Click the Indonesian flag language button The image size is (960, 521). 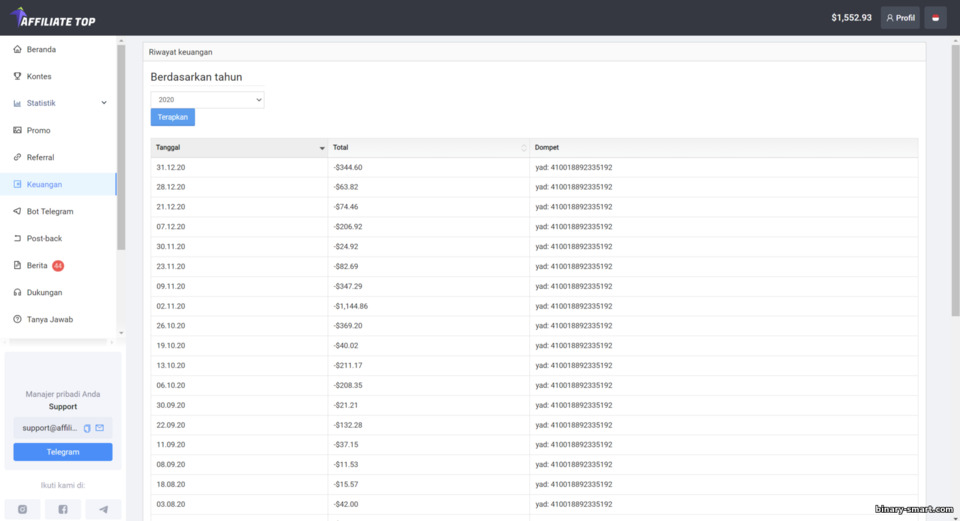click(x=936, y=18)
